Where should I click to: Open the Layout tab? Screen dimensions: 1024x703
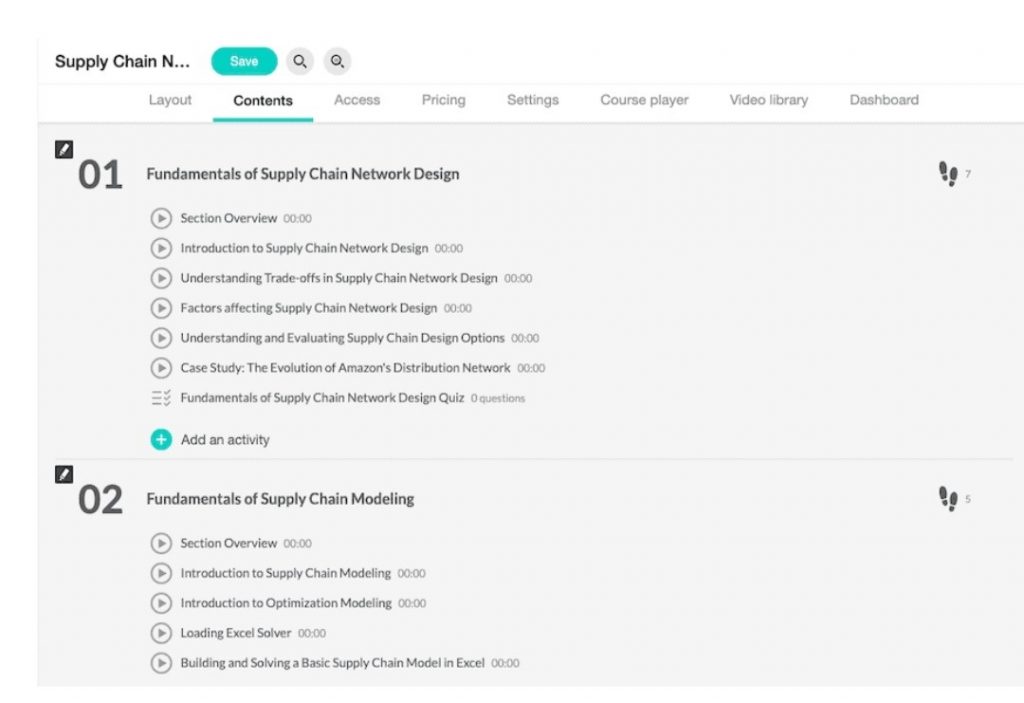click(x=170, y=100)
